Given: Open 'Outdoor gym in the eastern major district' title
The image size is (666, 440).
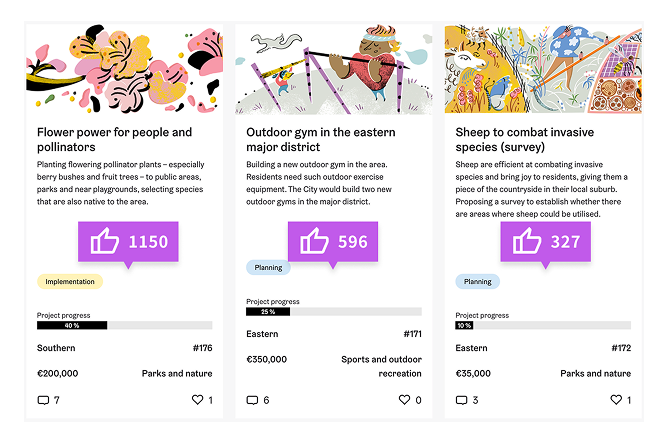Looking at the screenshot, I should (x=320, y=139).
